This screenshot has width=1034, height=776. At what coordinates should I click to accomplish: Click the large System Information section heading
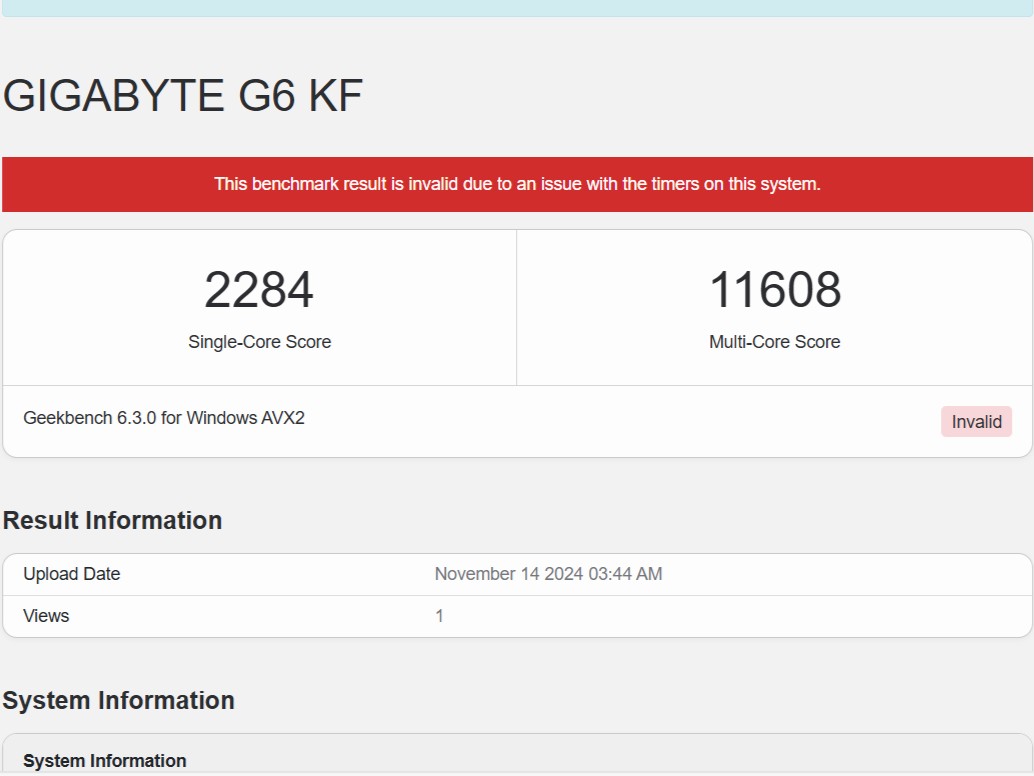[119, 700]
